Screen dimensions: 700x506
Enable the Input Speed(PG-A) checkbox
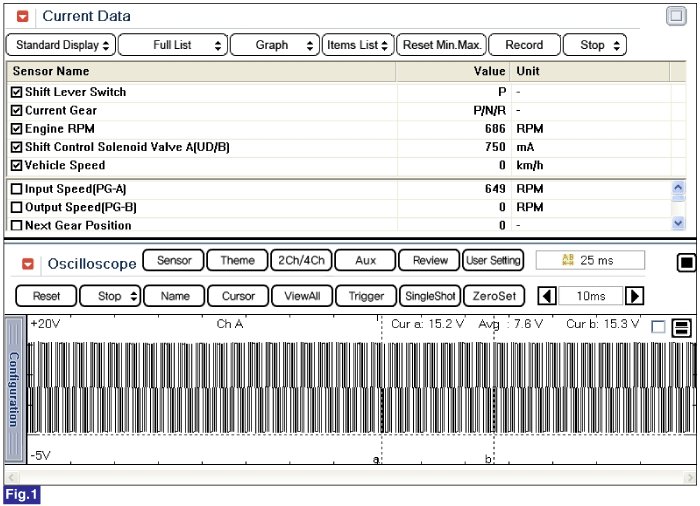16,189
